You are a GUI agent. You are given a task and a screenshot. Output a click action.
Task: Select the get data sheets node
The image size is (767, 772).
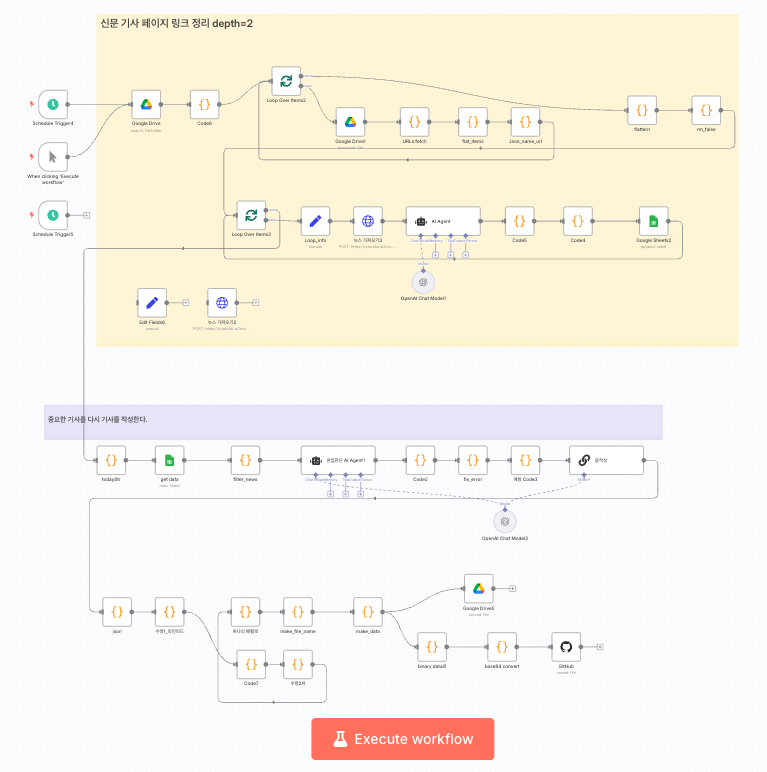pyautogui.click(x=169, y=461)
